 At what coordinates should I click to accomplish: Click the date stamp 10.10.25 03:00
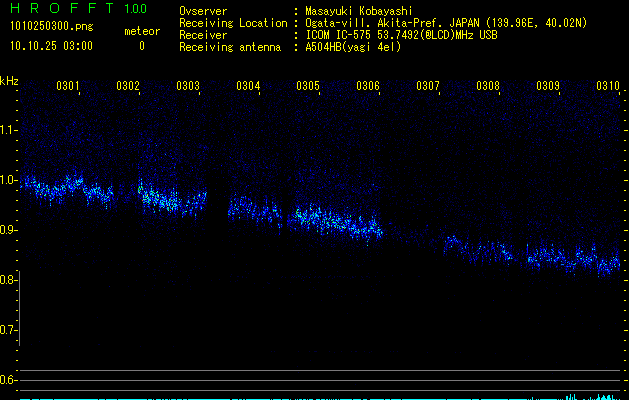tap(51, 46)
